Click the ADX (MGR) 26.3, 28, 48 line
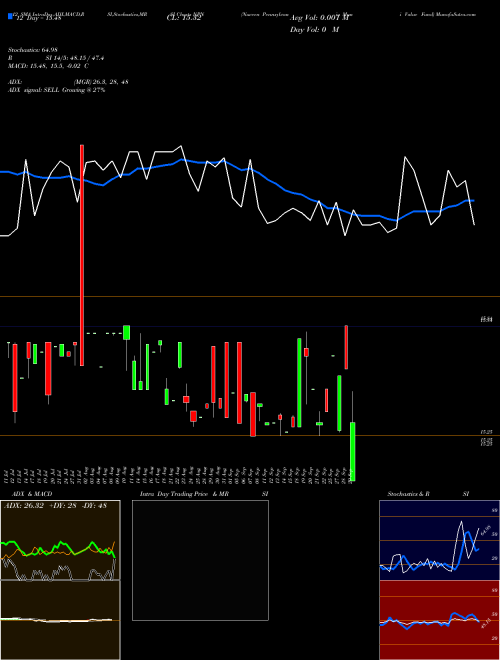Viewport: 500px width, 660px height. [68, 82]
